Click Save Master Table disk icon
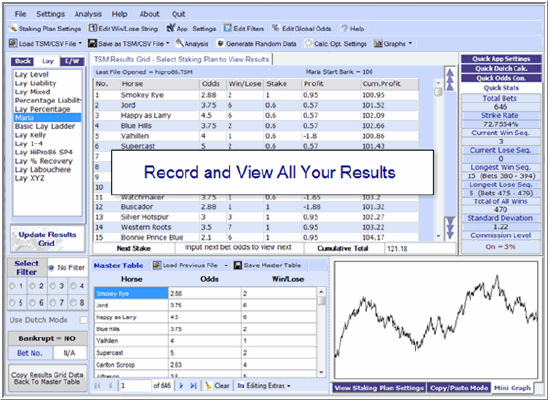550x400 pixels. tap(238, 265)
